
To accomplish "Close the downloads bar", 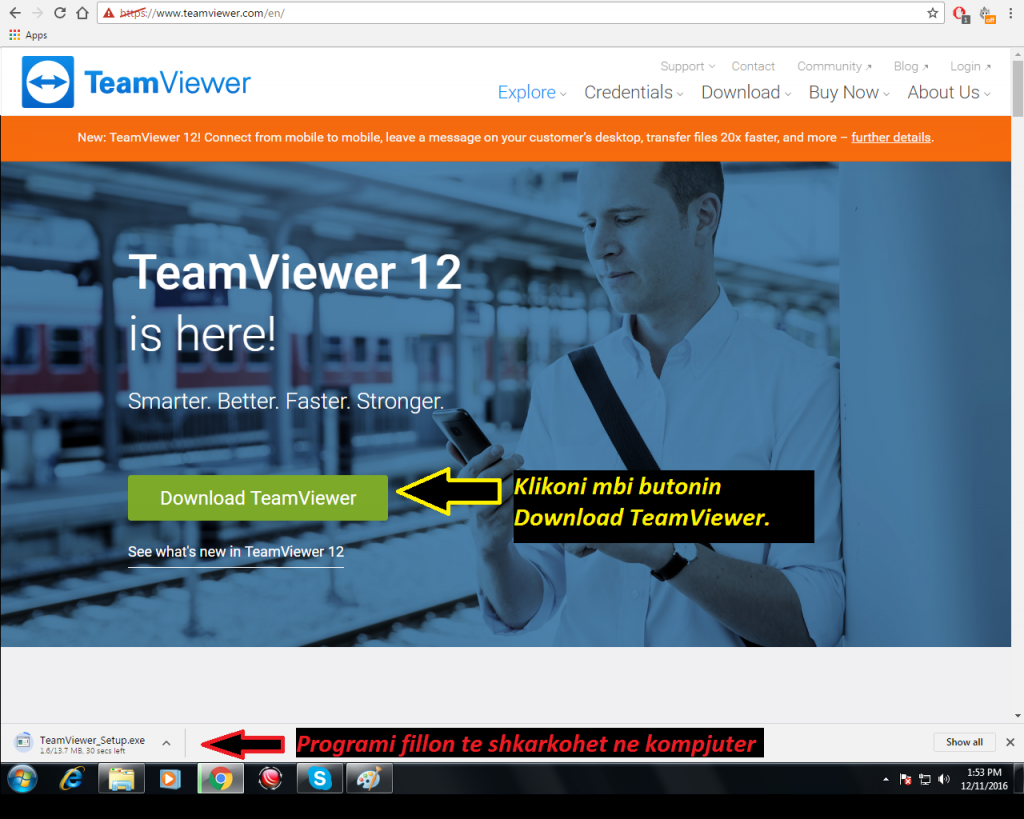I will 1010,742.
